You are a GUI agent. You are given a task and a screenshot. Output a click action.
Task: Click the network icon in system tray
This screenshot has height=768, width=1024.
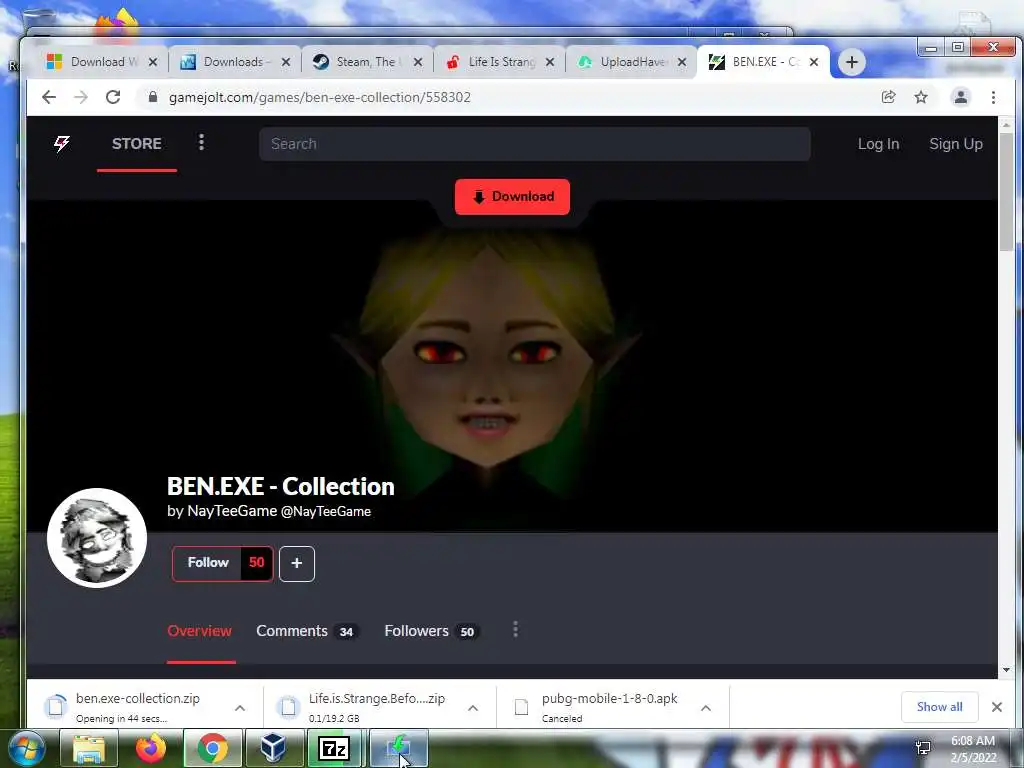[923, 748]
